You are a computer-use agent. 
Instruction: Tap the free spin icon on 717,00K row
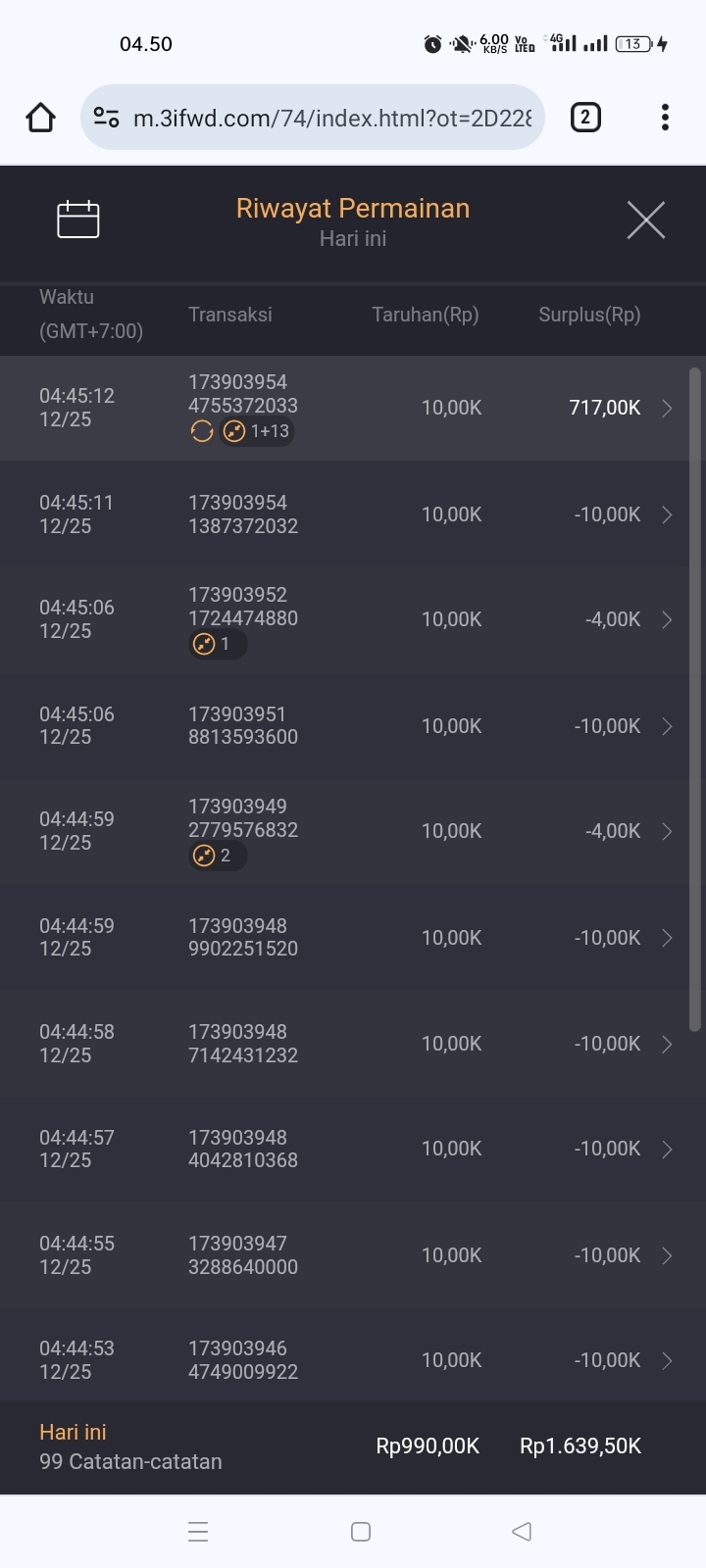point(202,431)
